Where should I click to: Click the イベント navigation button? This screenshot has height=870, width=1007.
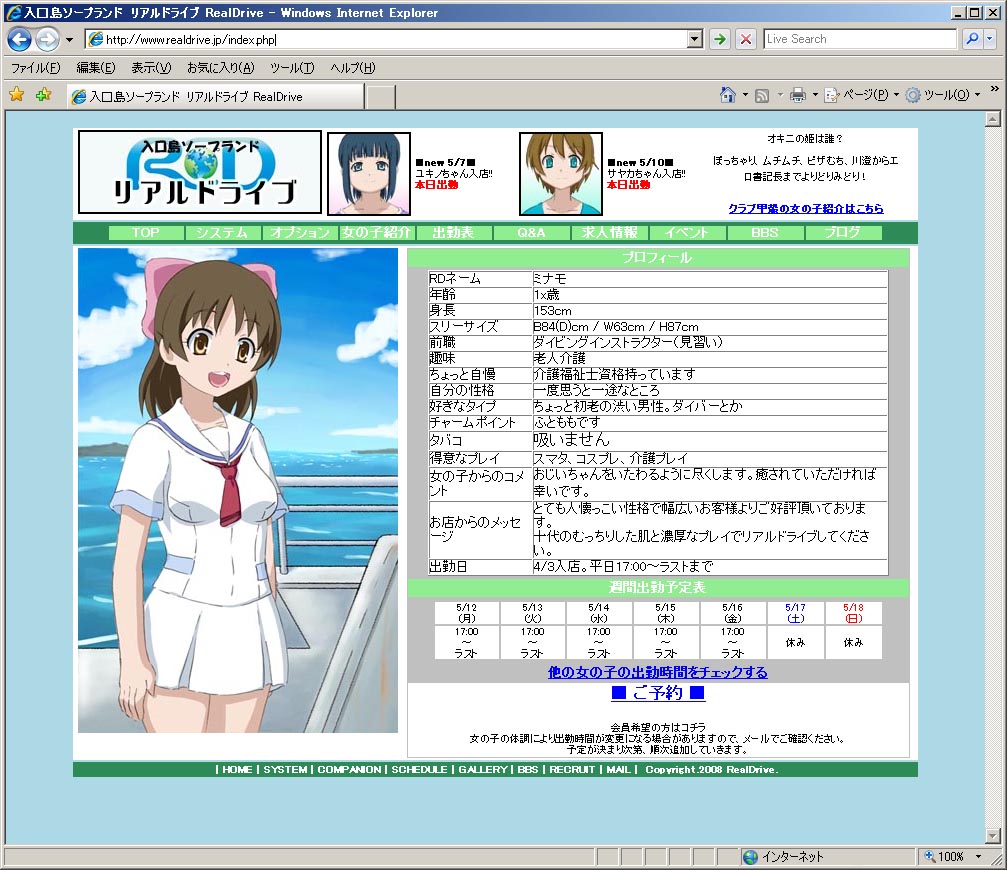[x=687, y=232]
